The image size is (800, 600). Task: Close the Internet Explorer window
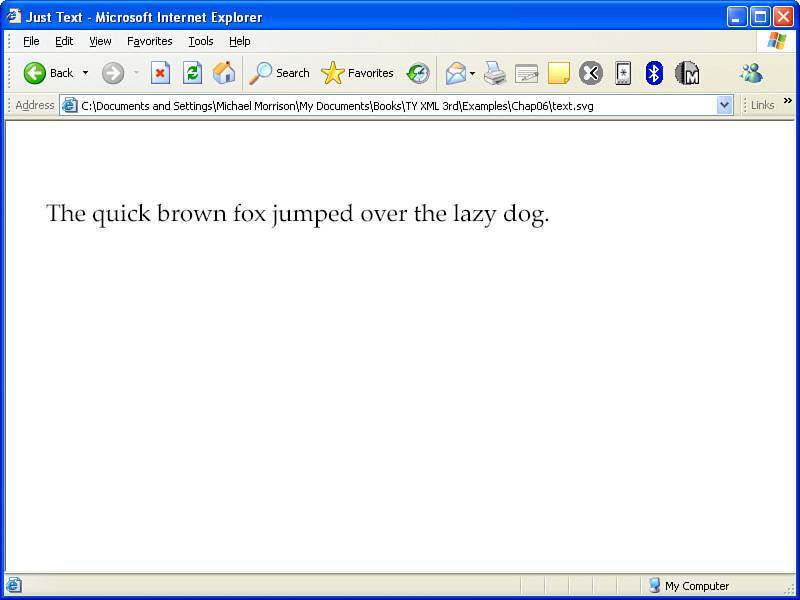pos(784,17)
